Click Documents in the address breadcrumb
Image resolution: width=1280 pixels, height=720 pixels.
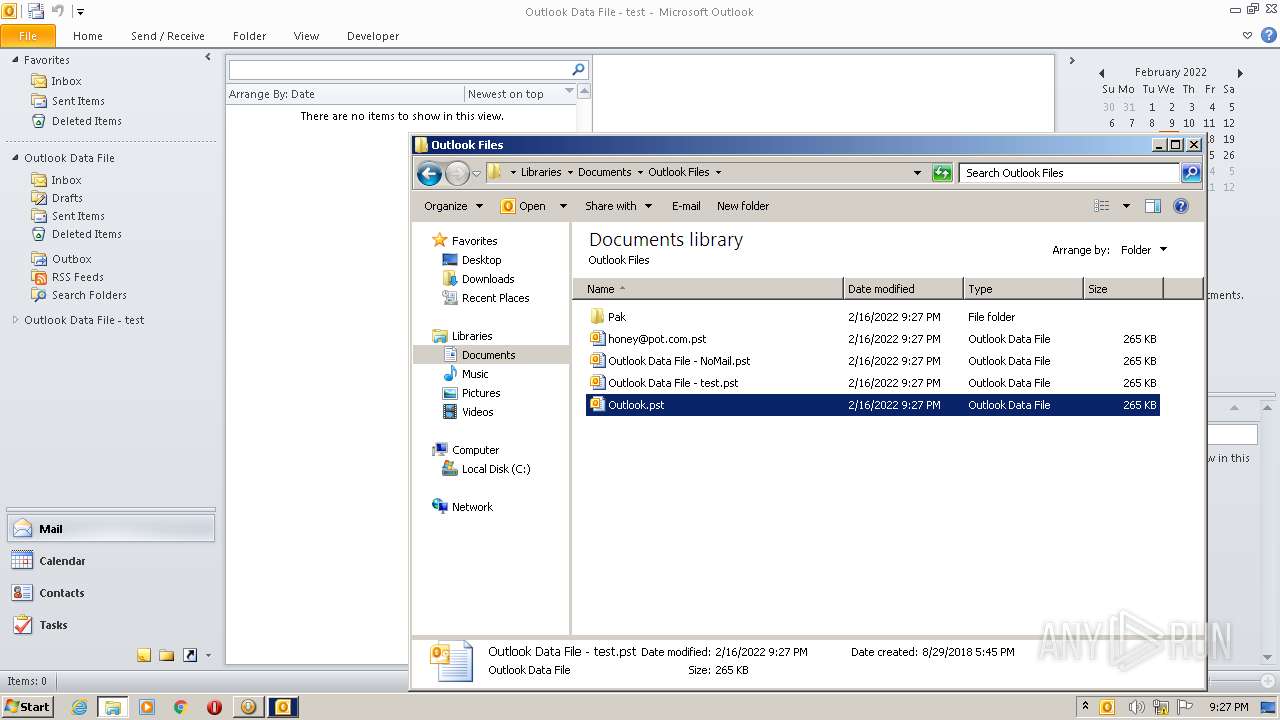(605, 172)
